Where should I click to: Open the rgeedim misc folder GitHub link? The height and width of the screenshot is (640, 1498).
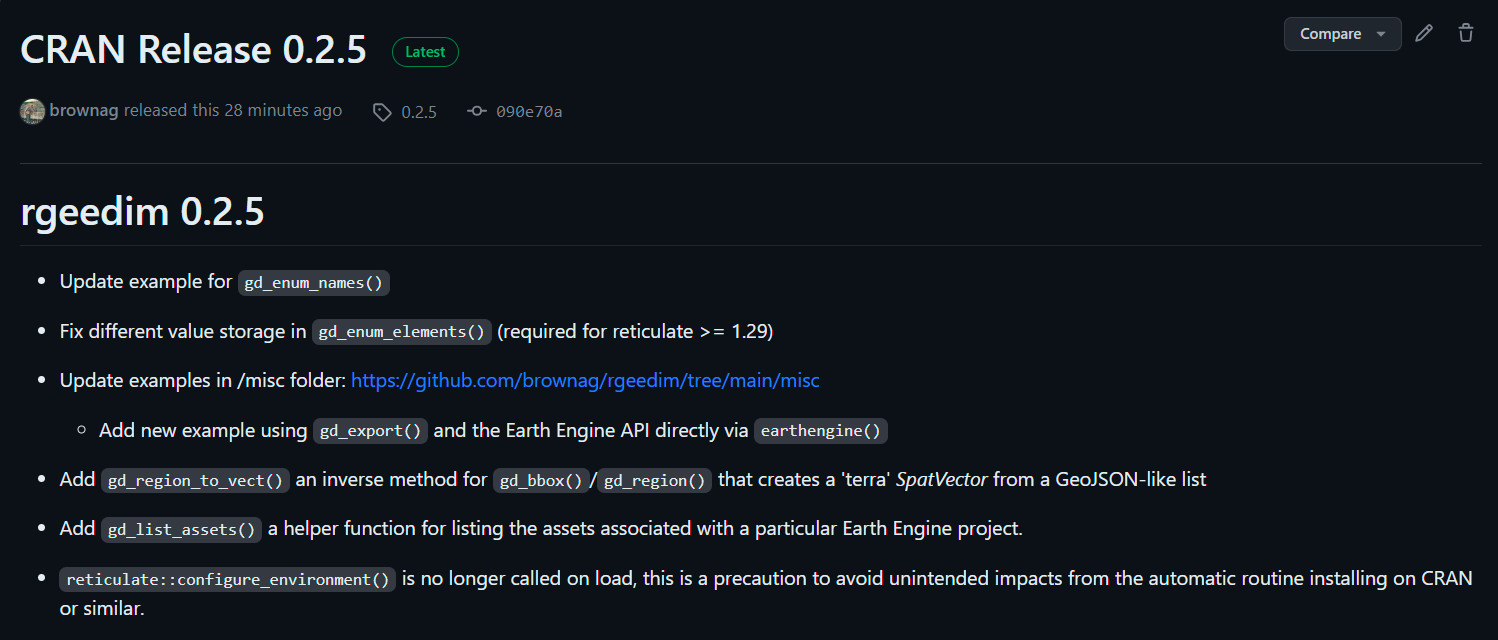click(x=585, y=381)
